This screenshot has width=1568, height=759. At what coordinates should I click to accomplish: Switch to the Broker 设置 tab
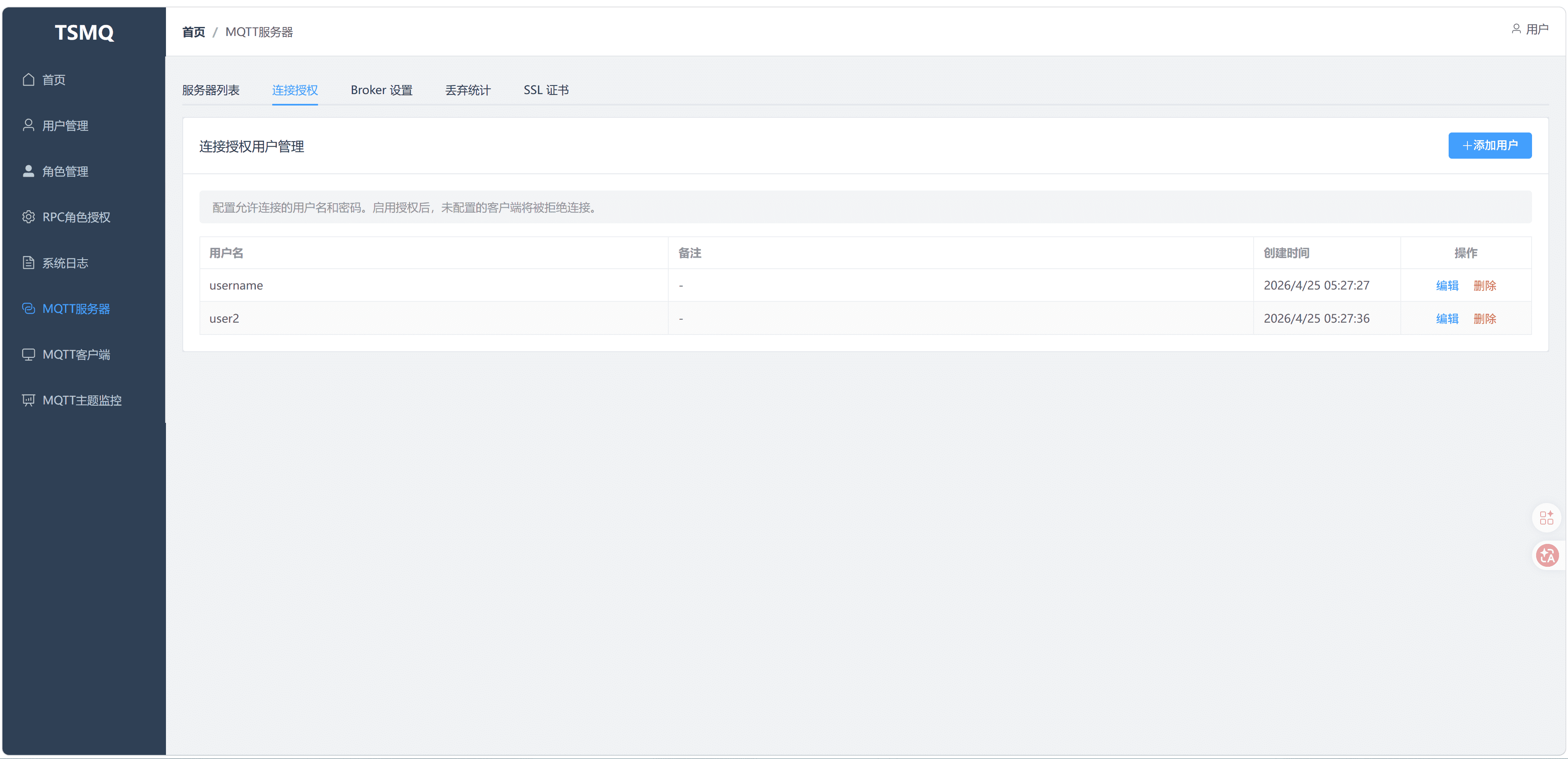pyautogui.click(x=382, y=90)
